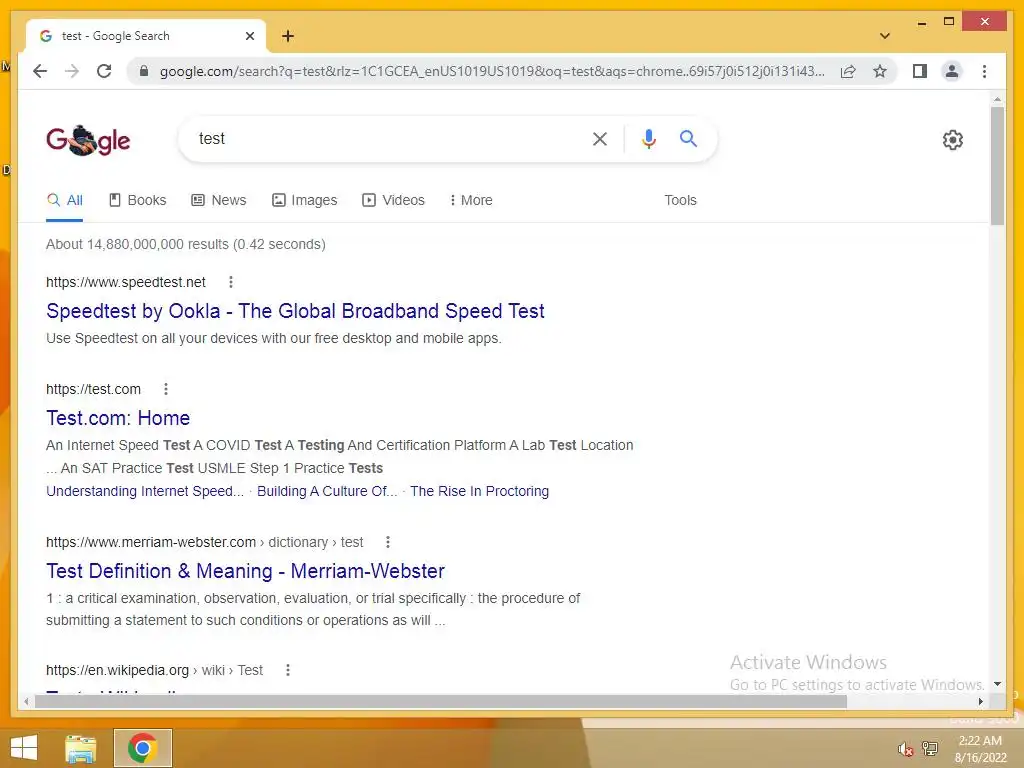The height and width of the screenshot is (768, 1024).
Task: Click the 'About 14,880,000,000 results' text
Action: (138, 244)
